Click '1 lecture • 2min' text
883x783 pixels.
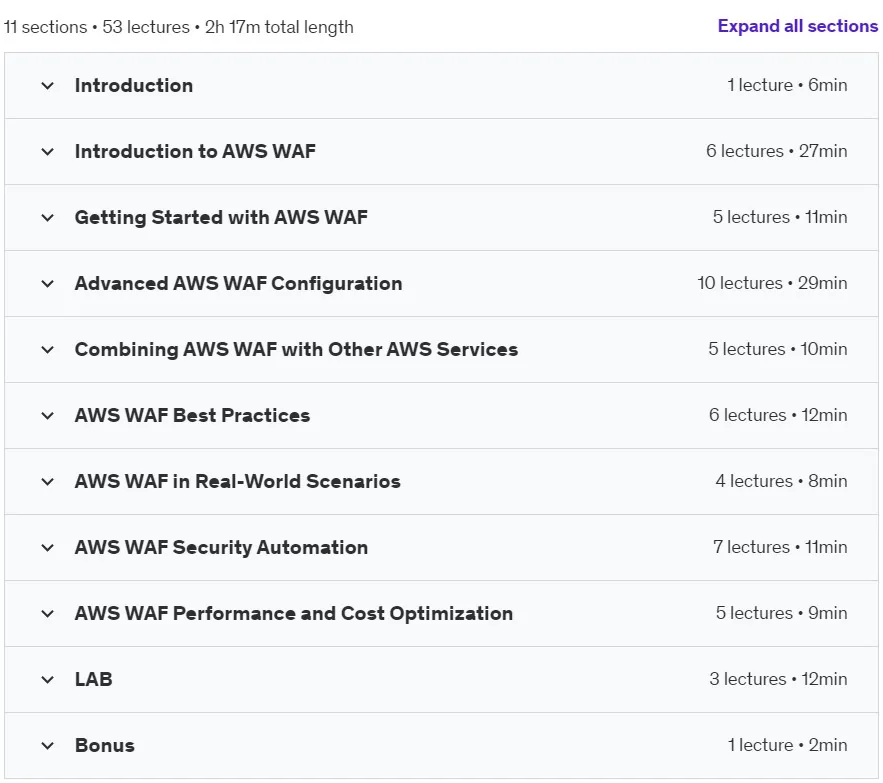pos(787,745)
